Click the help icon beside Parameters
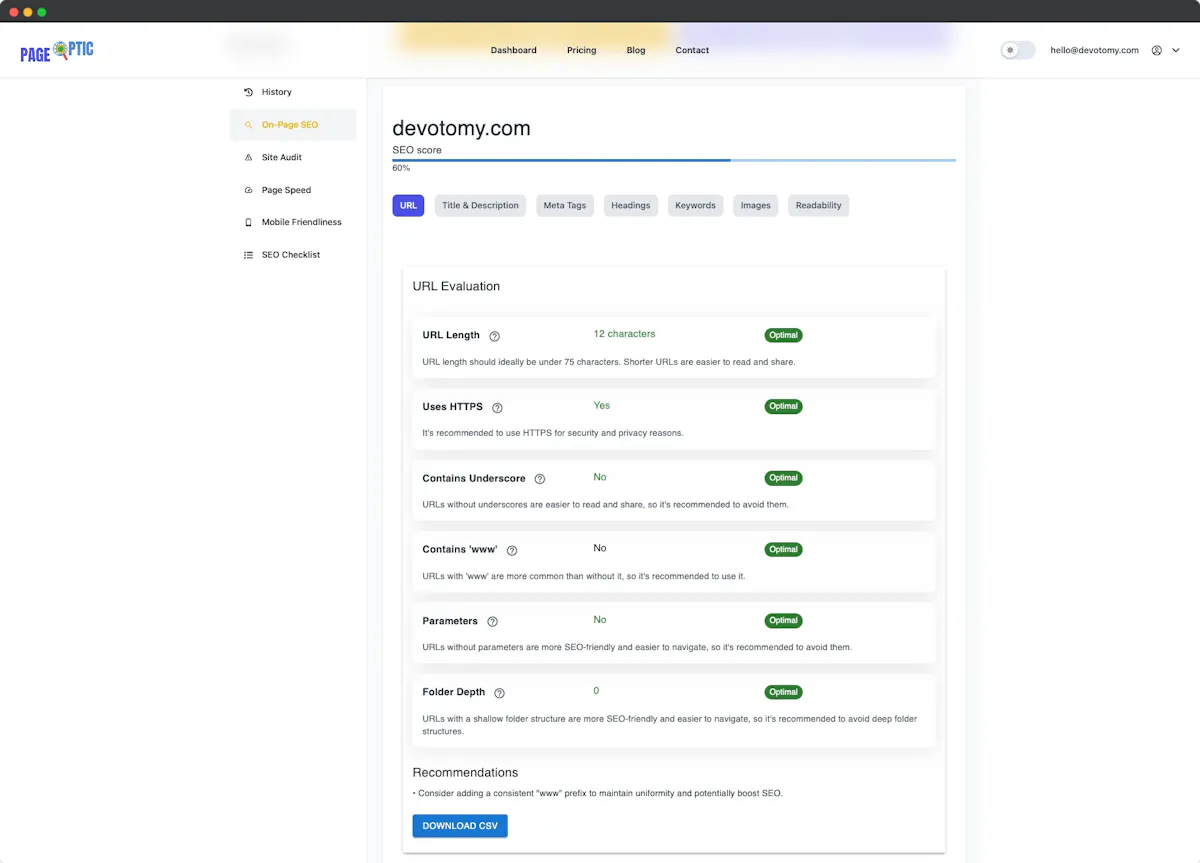This screenshot has width=1200, height=863. pos(492,622)
